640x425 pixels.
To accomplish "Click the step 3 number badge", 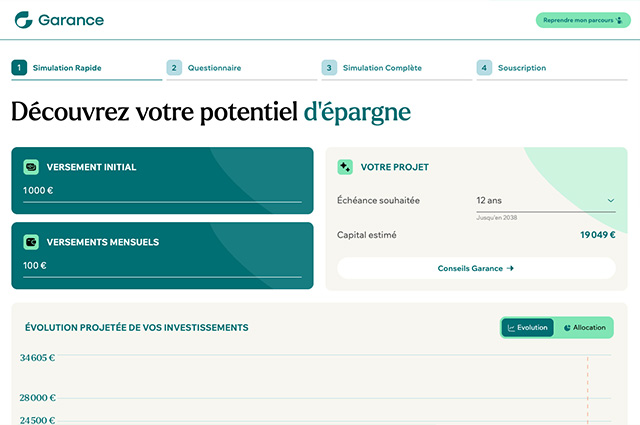I will [329, 68].
